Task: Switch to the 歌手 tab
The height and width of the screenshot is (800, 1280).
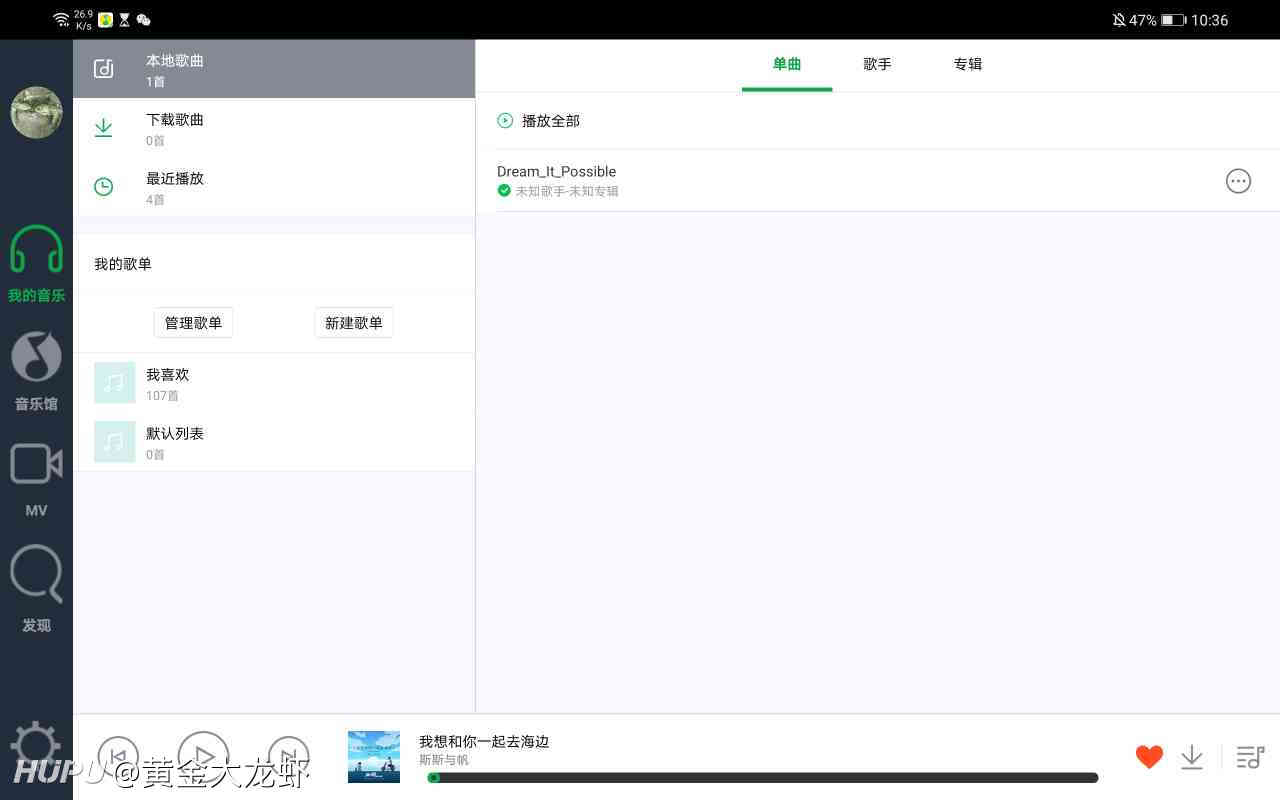Action: (877, 64)
